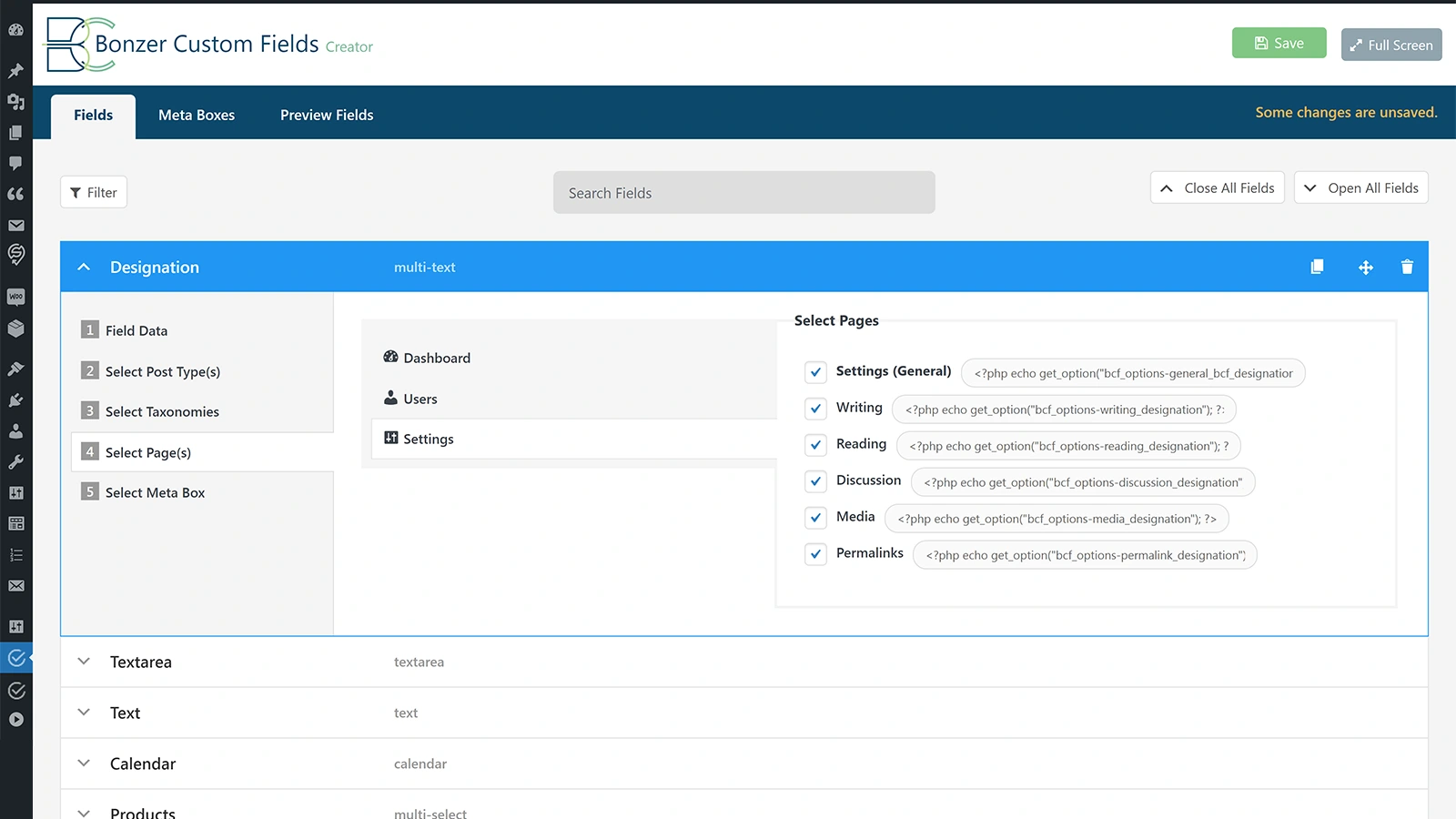Open the Users icon in admin sidebar
The image size is (1456, 819).
(16, 430)
